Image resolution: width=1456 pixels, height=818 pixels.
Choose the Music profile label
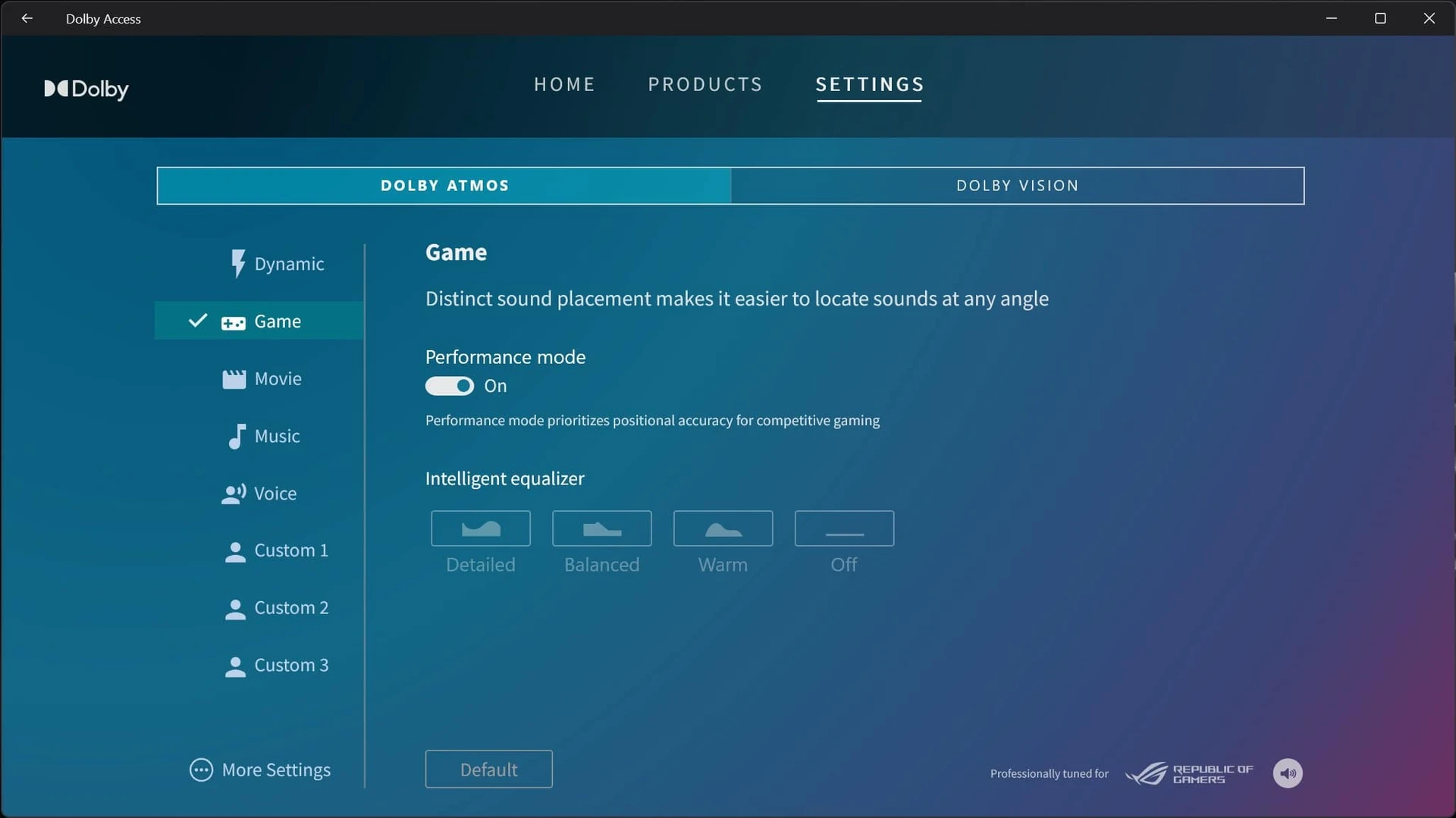click(x=277, y=436)
